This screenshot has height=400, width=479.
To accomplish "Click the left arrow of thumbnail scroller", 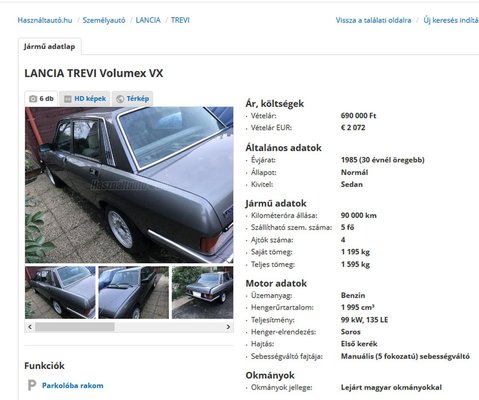I will click(30, 327).
